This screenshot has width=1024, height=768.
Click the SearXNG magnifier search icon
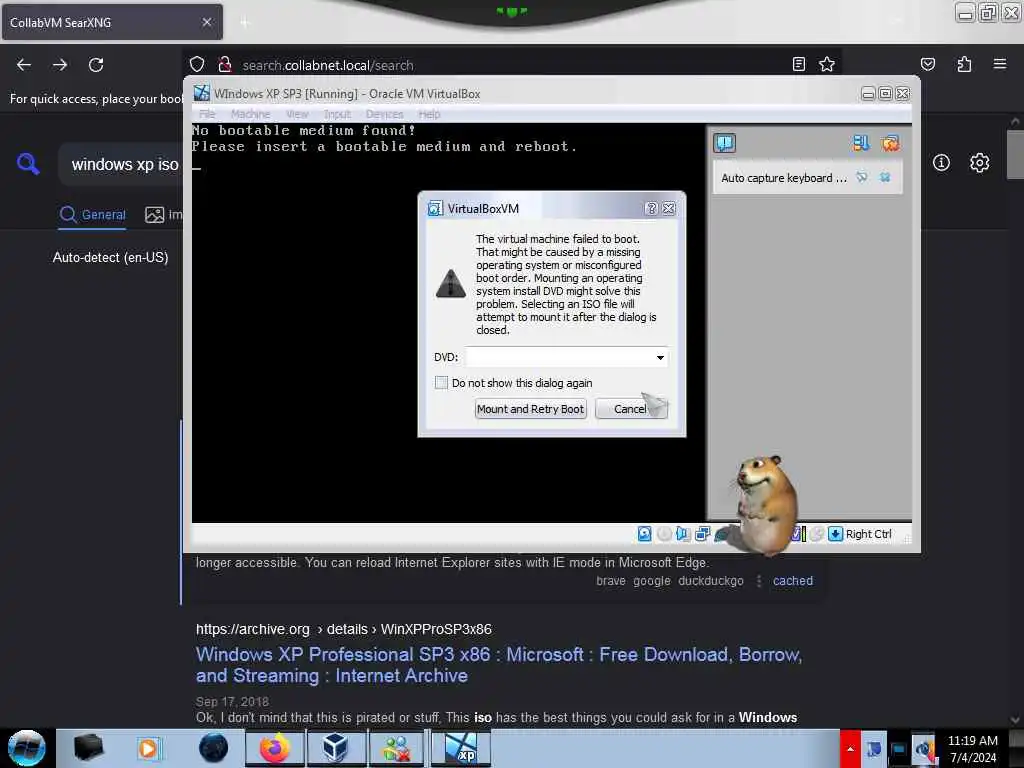tap(28, 163)
